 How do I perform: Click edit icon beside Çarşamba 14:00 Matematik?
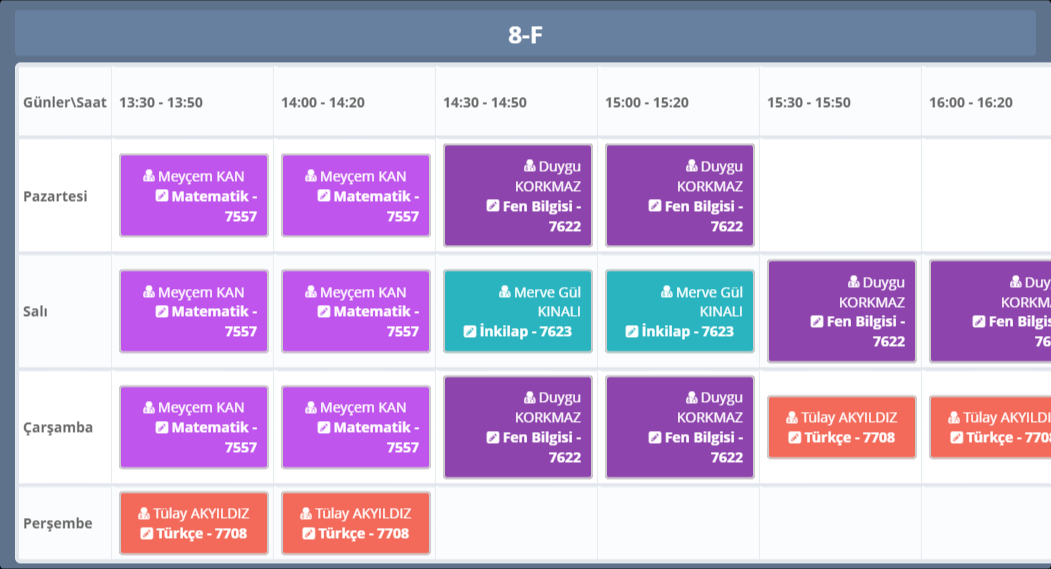pyautogui.click(x=323, y=427)
